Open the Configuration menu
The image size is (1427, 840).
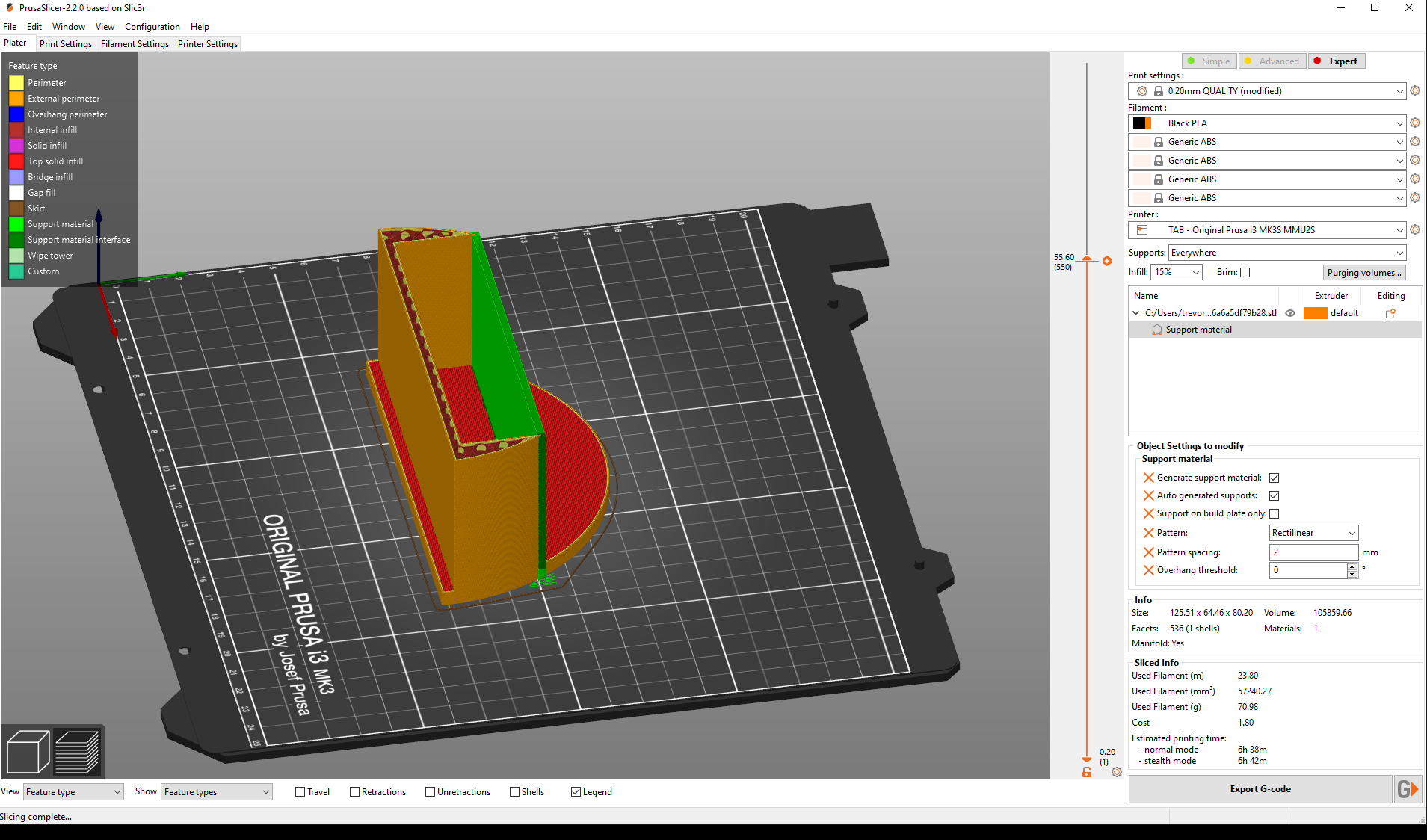click(x=152, y=26)
